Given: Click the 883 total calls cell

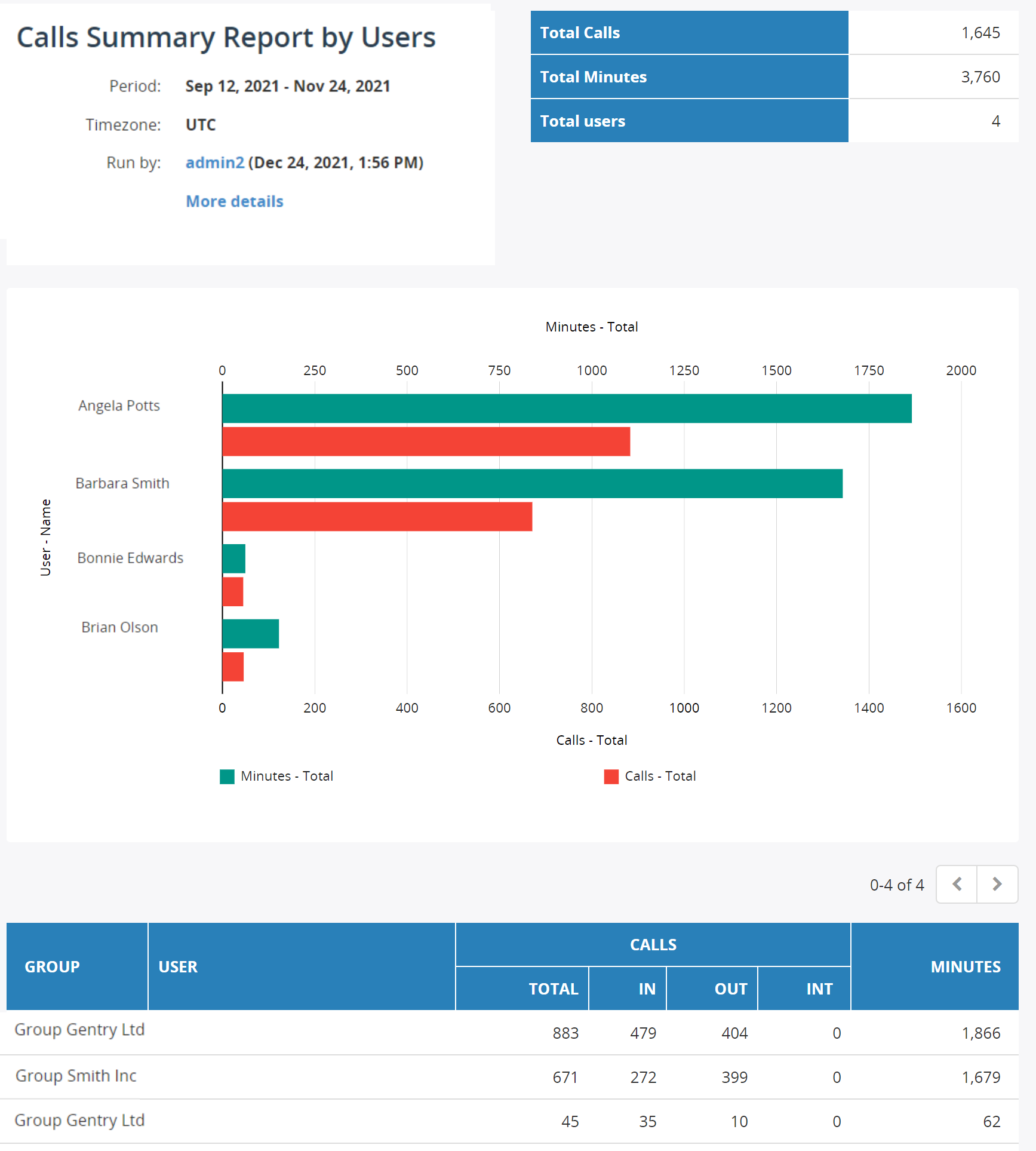Looking at the screenshot, I should pyautogui.click(x=565, y=1033).
